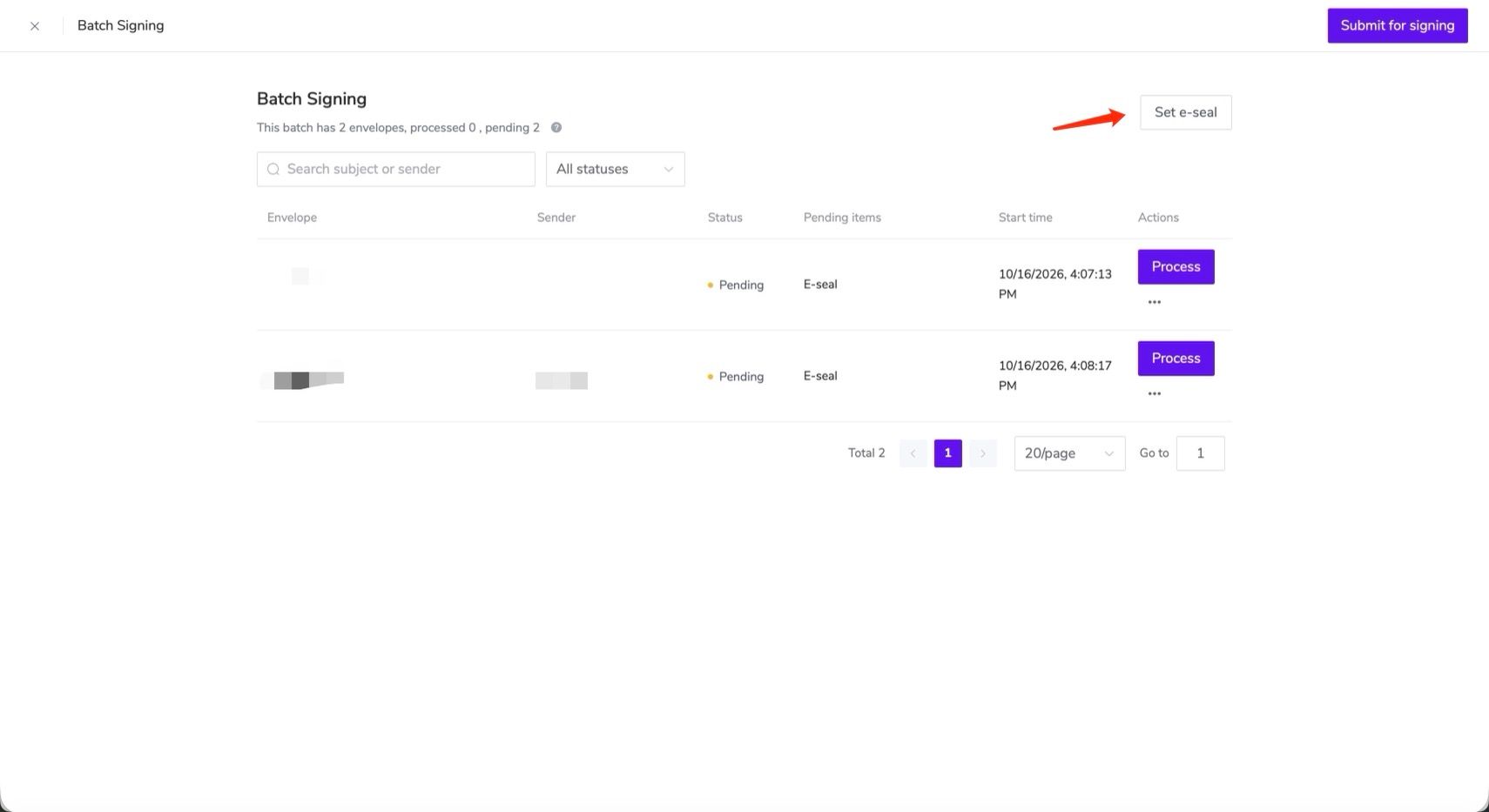The height and width of the screenshot is (812, 1489).
Task: Click the Submit for signing button
Action: click(1398, 25)
